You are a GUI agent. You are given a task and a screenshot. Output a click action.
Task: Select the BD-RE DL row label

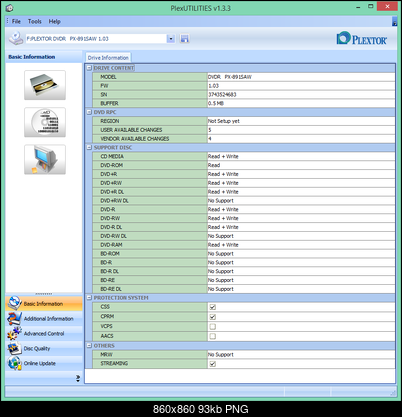click(111, 289)
